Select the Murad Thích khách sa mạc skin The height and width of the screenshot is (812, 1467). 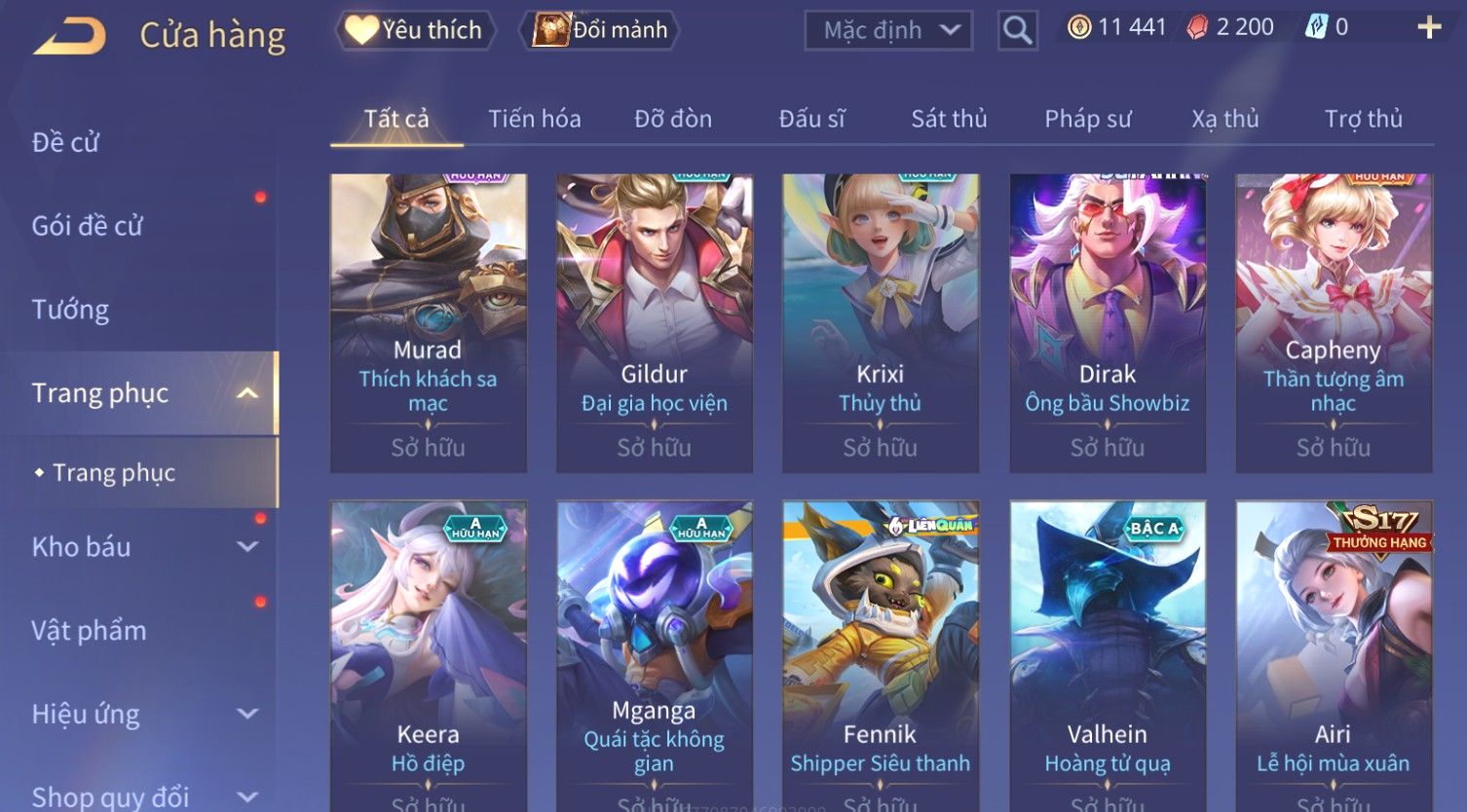[429, 323]
